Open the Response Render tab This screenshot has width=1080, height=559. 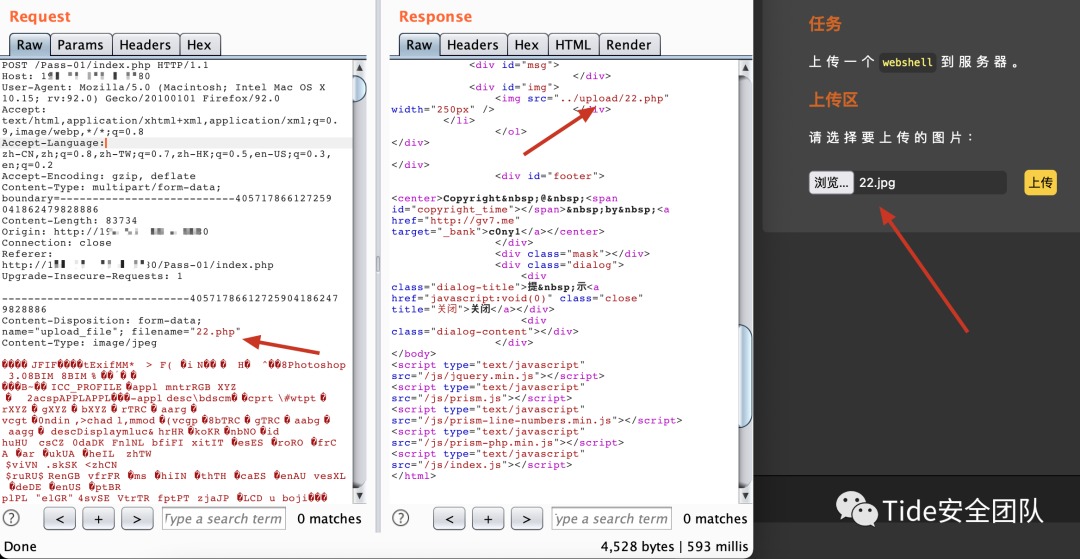tap(630, 45)
